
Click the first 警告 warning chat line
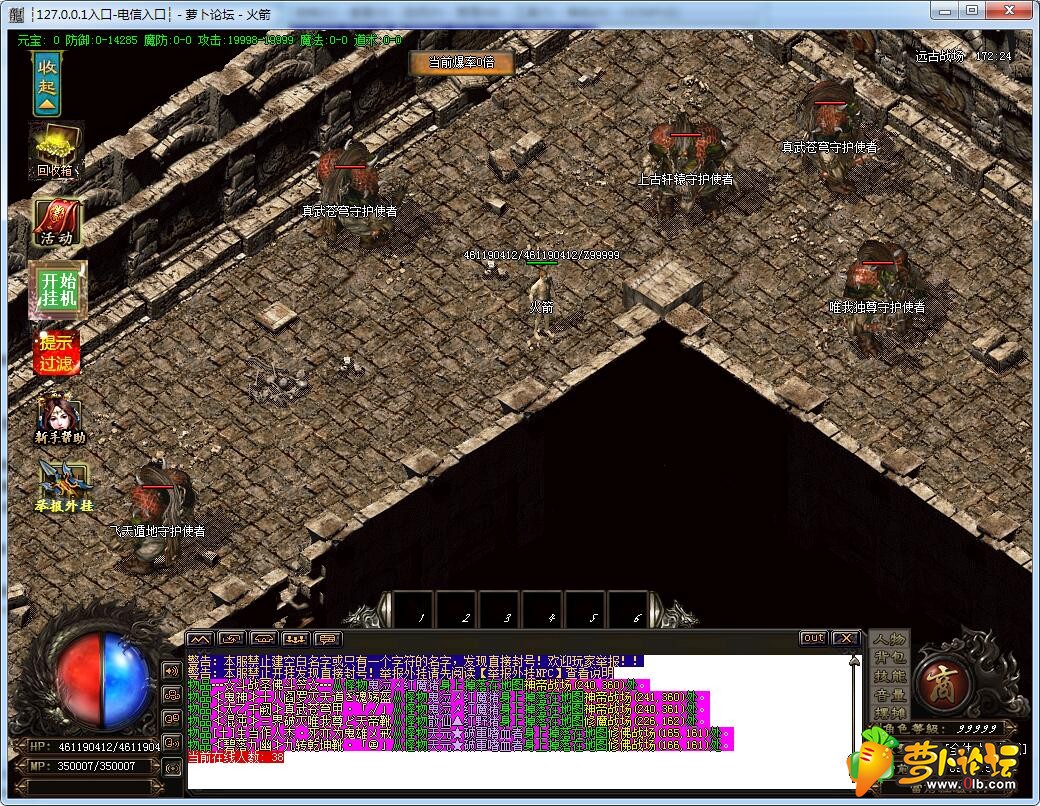tap(416, 661)
